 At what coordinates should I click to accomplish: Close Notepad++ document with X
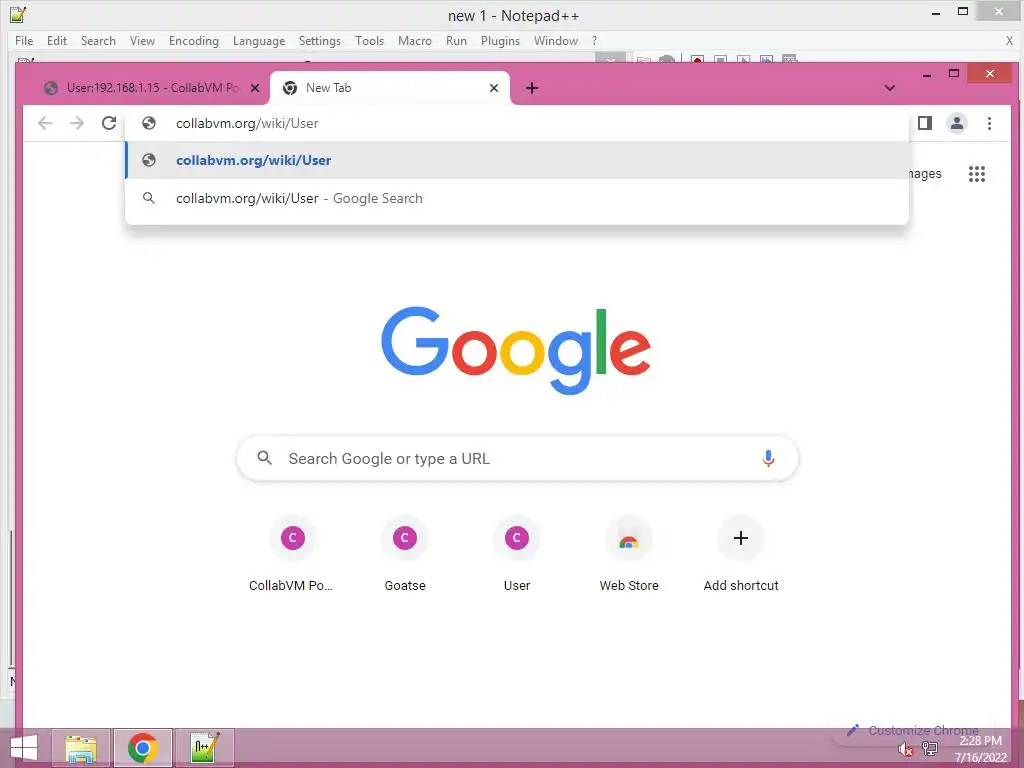pos(1009,40)
